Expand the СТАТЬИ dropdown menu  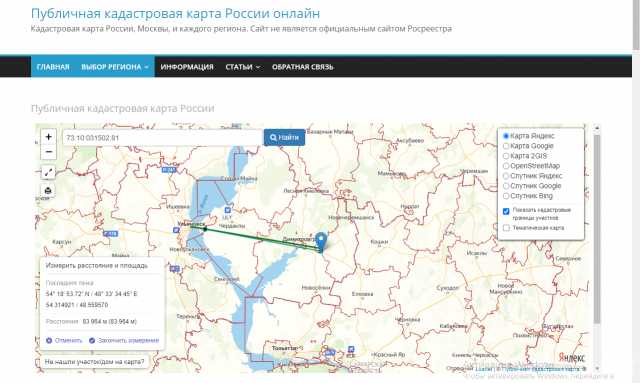pyautogui.click(x=242, y=67)
